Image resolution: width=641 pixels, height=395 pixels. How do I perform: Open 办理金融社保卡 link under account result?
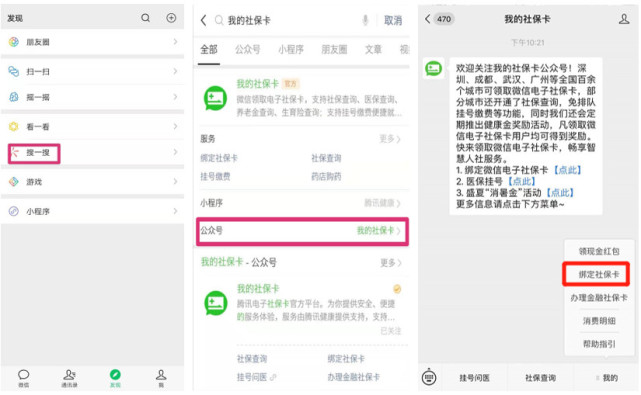pyautogui.click(x=353, y=377)
